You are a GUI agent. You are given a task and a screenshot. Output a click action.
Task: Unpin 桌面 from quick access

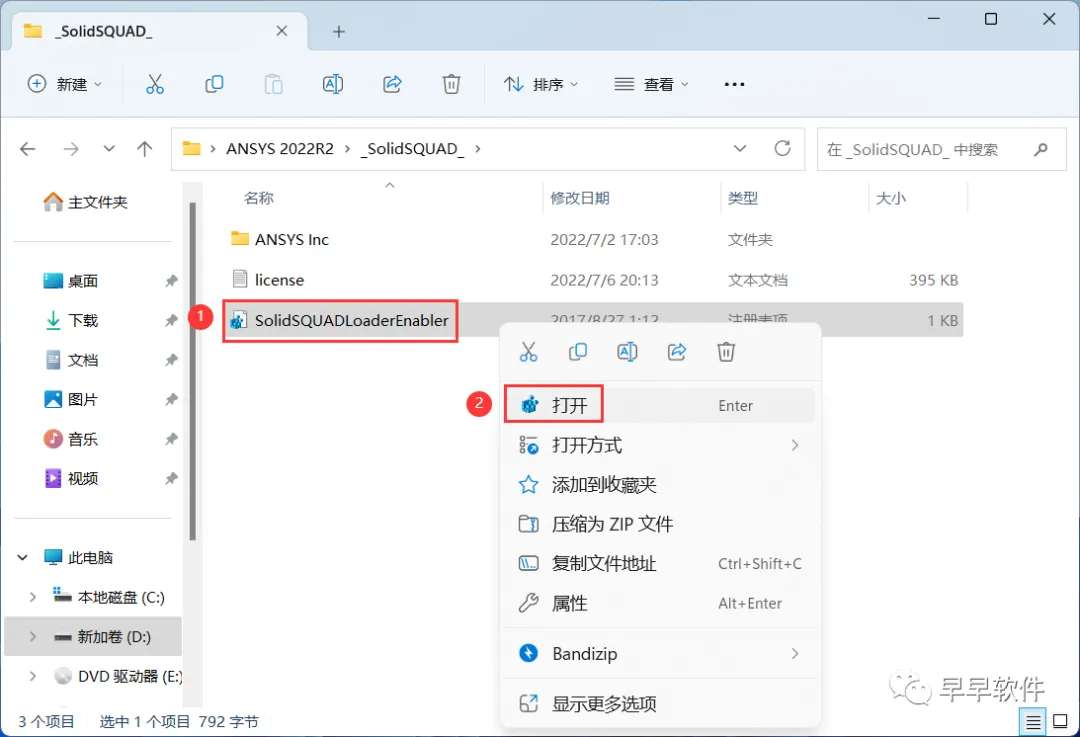click(x=172, y=281)
